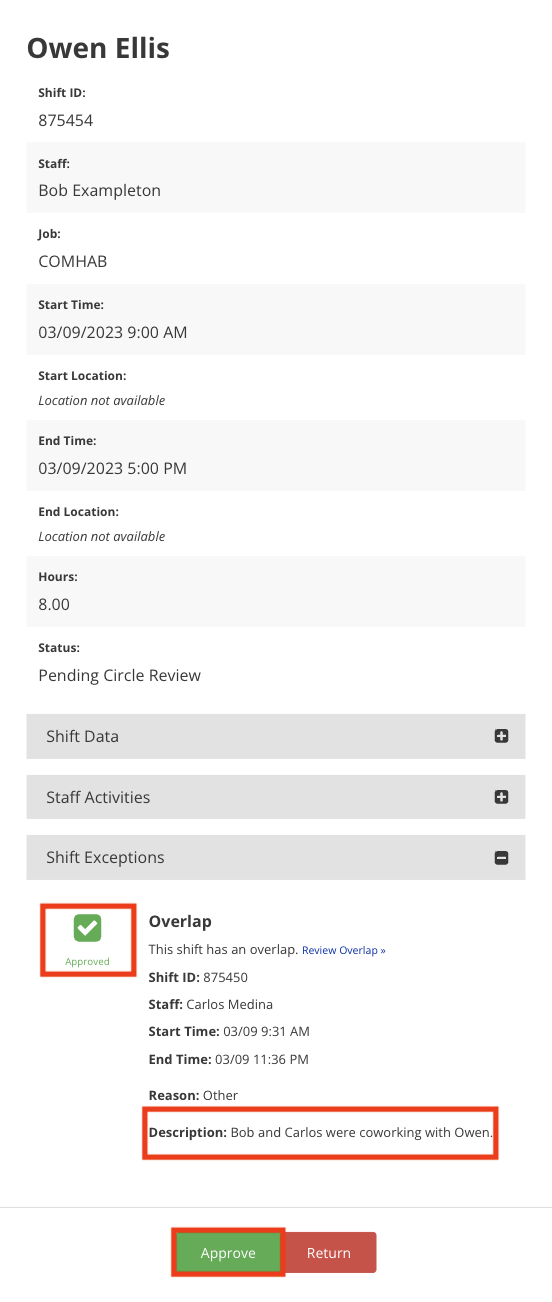This screenshot has height=1302, width=552.
Task: Click the Pending Circle Review status text
Action: click(x=120, y=676)
